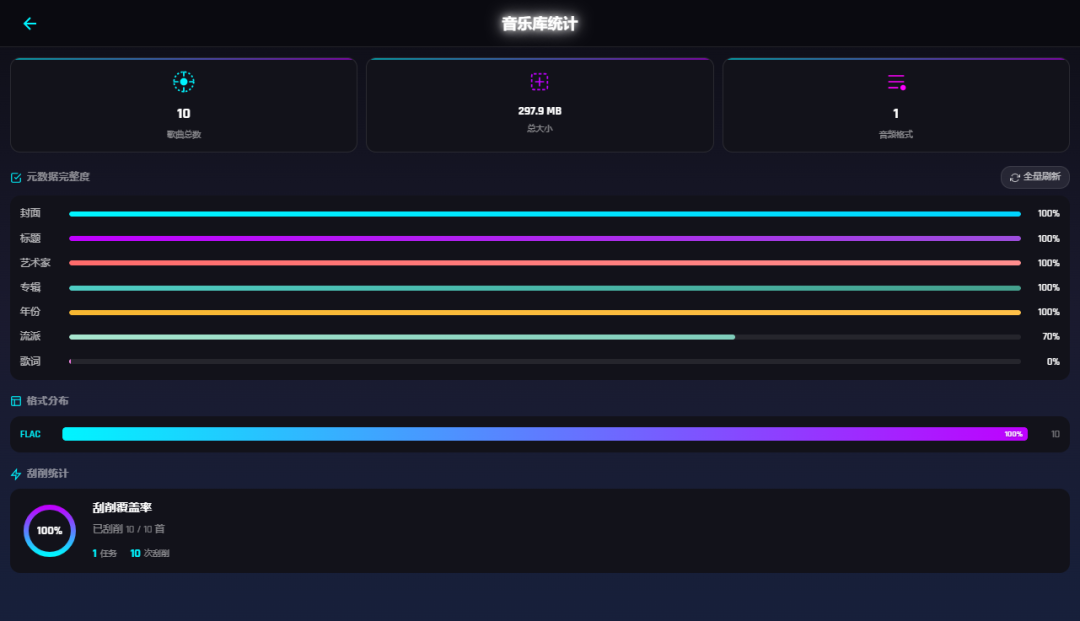Click the 100% scrape coverage ring
The height and width of the screenshot is (621, 1080).
(50, 531)
